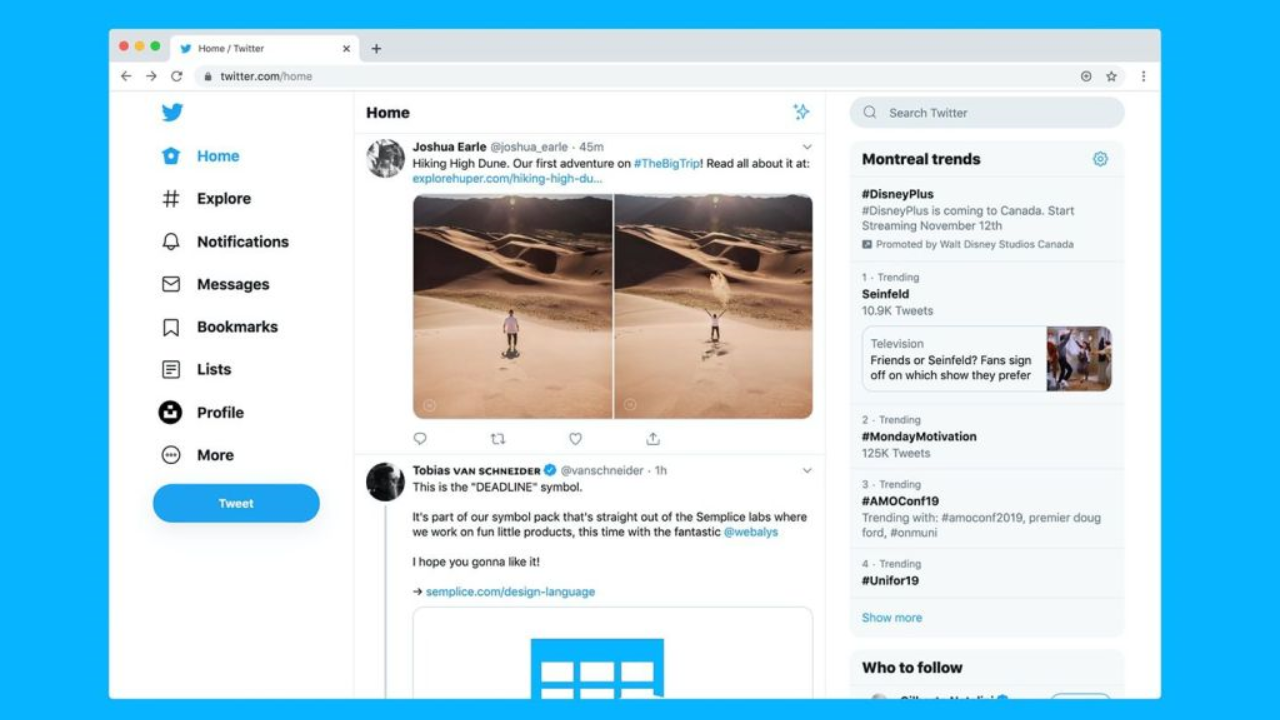The height and width of the screenshot is (720, 1280).
Task: Open Chrome three-dot menu
Action: pyautogui.click(x=1144, y=76)
